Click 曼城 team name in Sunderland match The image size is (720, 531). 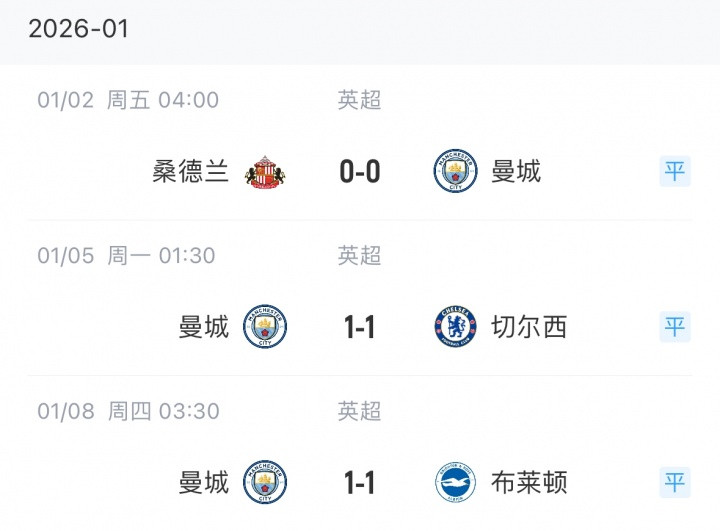pyautogui.click(x=516, y=172)
